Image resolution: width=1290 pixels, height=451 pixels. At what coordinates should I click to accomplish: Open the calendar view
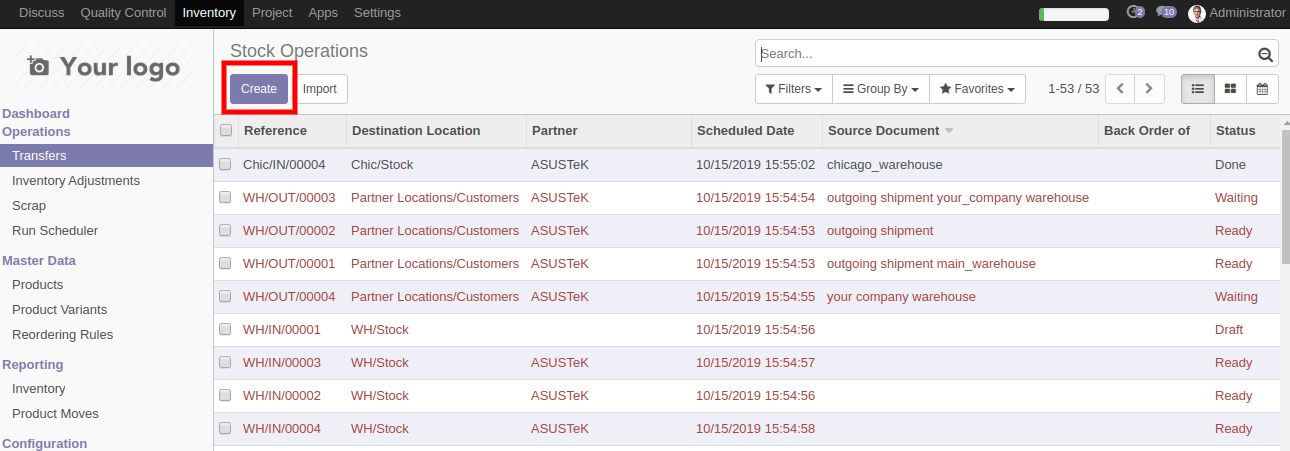1262,89
